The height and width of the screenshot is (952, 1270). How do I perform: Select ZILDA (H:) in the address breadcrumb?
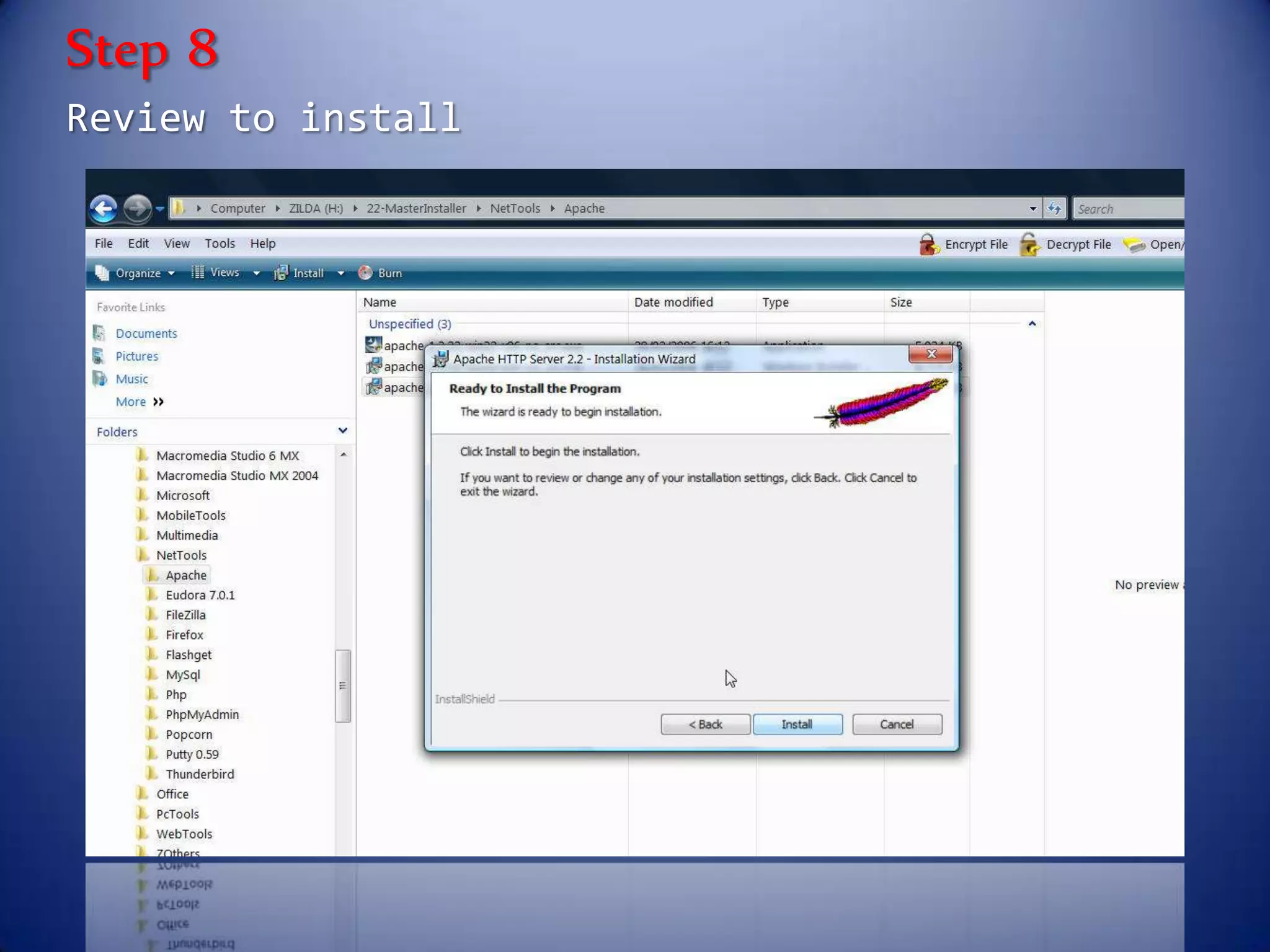pos(316,209)
